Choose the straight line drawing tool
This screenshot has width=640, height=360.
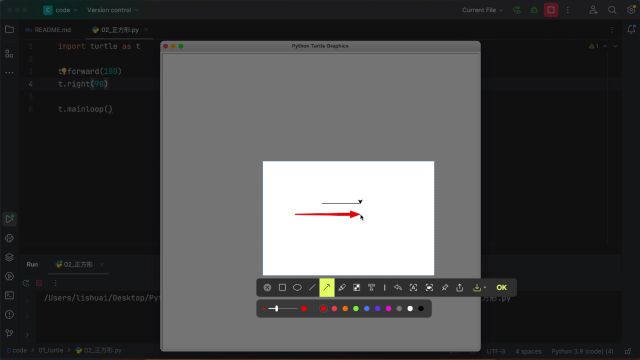312,288
